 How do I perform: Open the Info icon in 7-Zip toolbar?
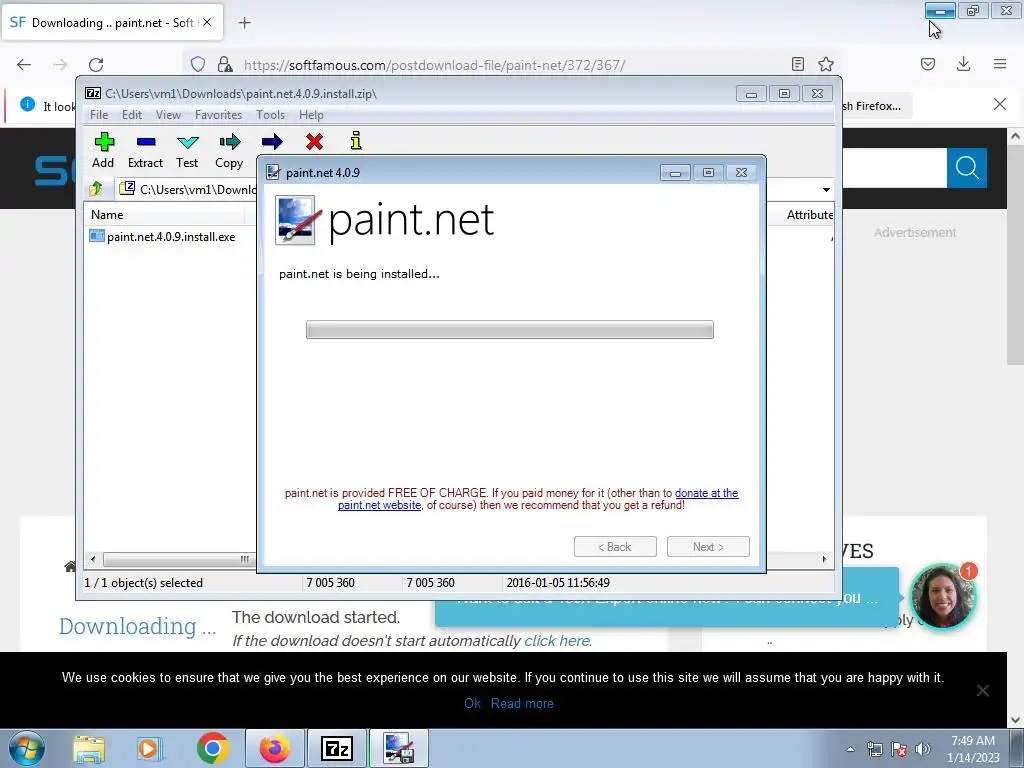(356, 141)
